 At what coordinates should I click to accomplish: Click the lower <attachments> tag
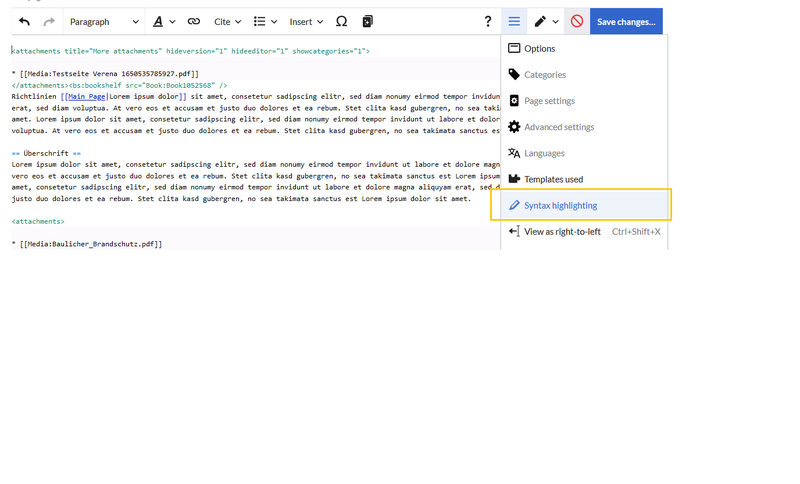(38, 221)
